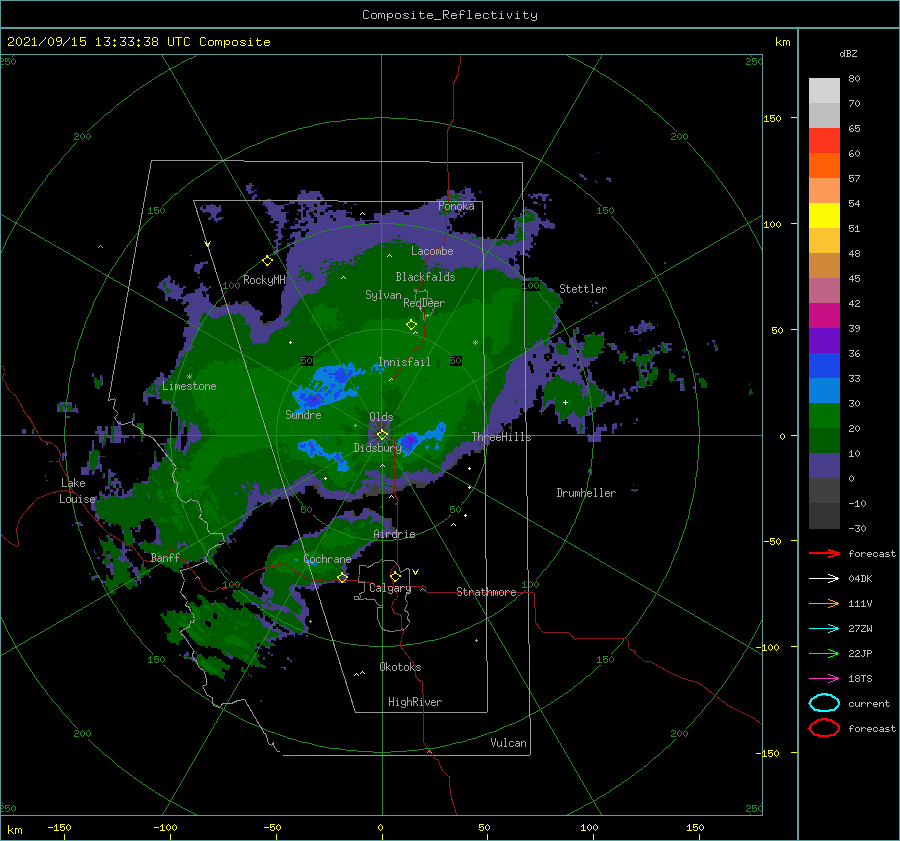Click the Didsbury city label
This screenshot has width=900, height=841.
[x=378, y=448]
